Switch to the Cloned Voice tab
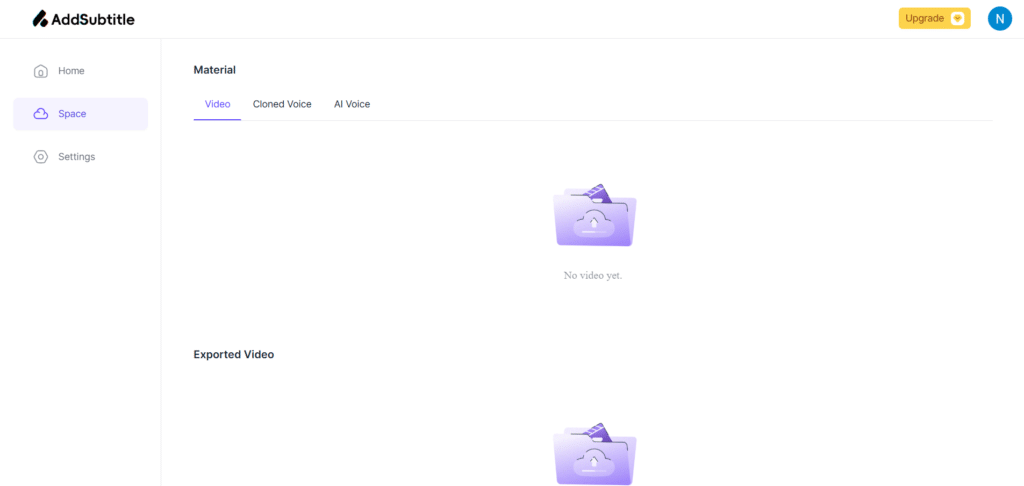This screenshot has height=486, width=1024. coord(282,104)
